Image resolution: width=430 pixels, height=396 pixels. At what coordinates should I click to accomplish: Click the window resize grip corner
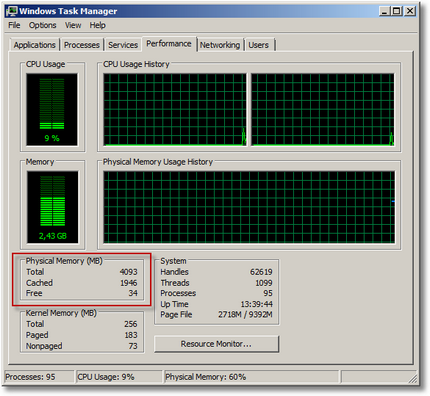pos(413,378)
